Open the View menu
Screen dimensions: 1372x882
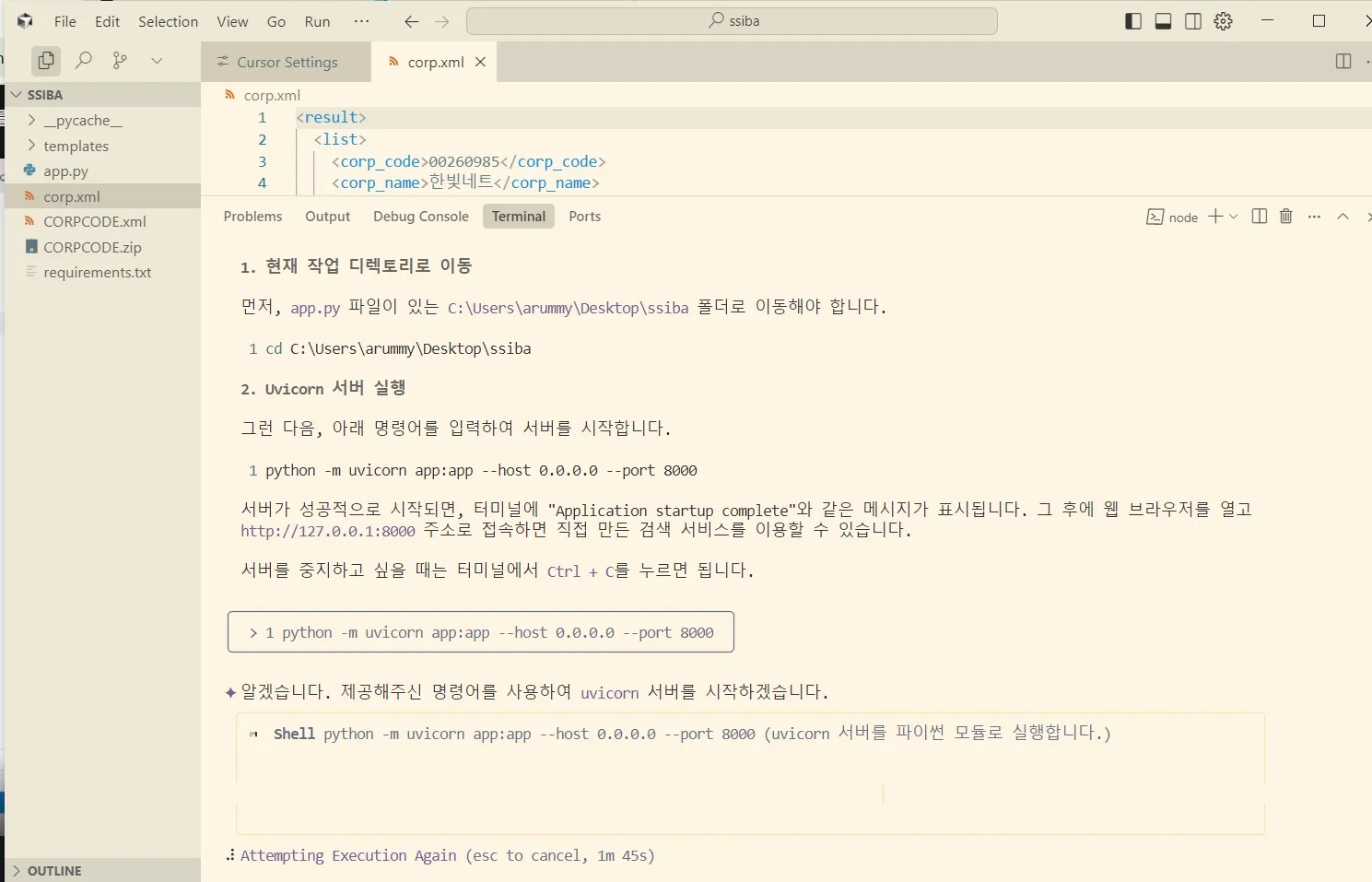point(232,21)
